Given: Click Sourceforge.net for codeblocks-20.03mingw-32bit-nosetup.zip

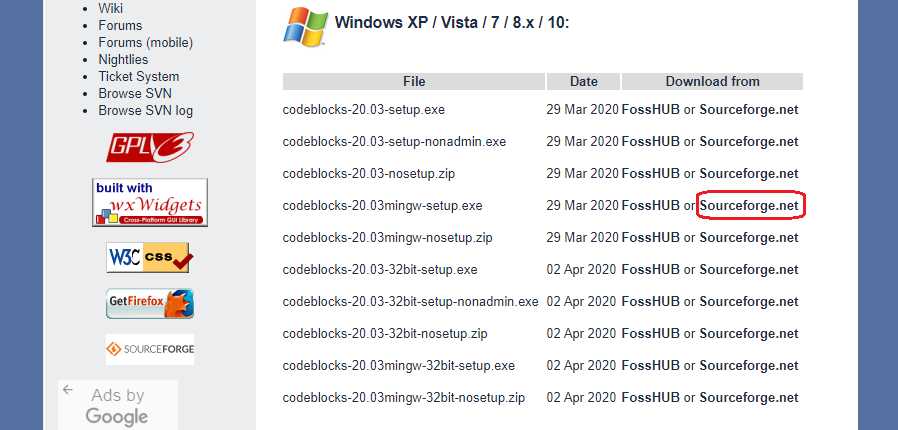Looking at the screenshot, I should click(749, 397).
